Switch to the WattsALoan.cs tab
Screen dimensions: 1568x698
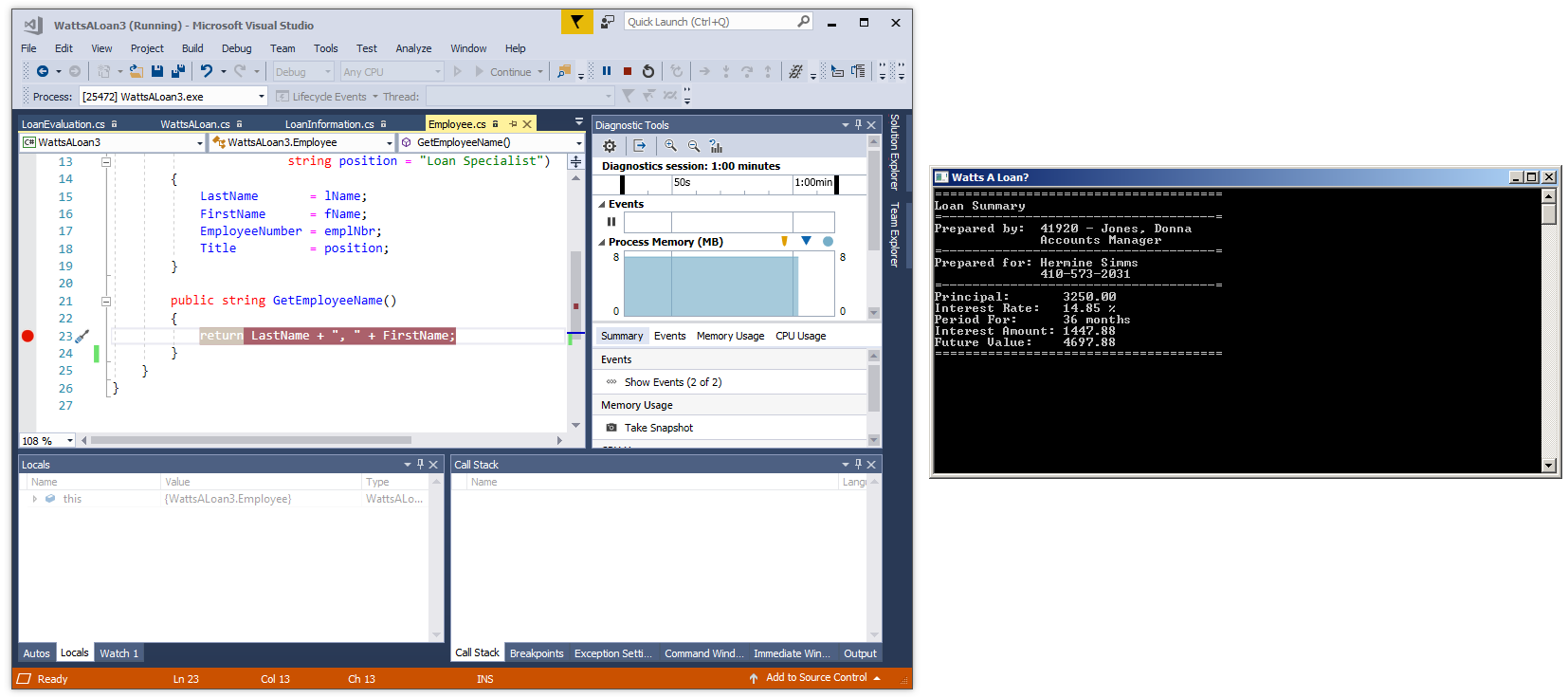point(195,124)
